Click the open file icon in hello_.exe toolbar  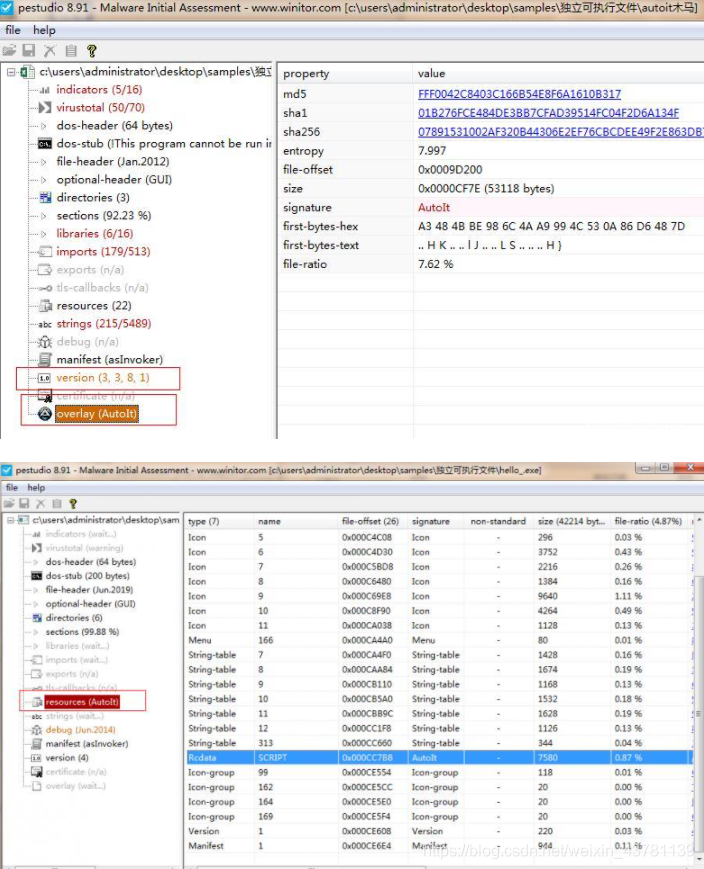click(x=8, y=504)
